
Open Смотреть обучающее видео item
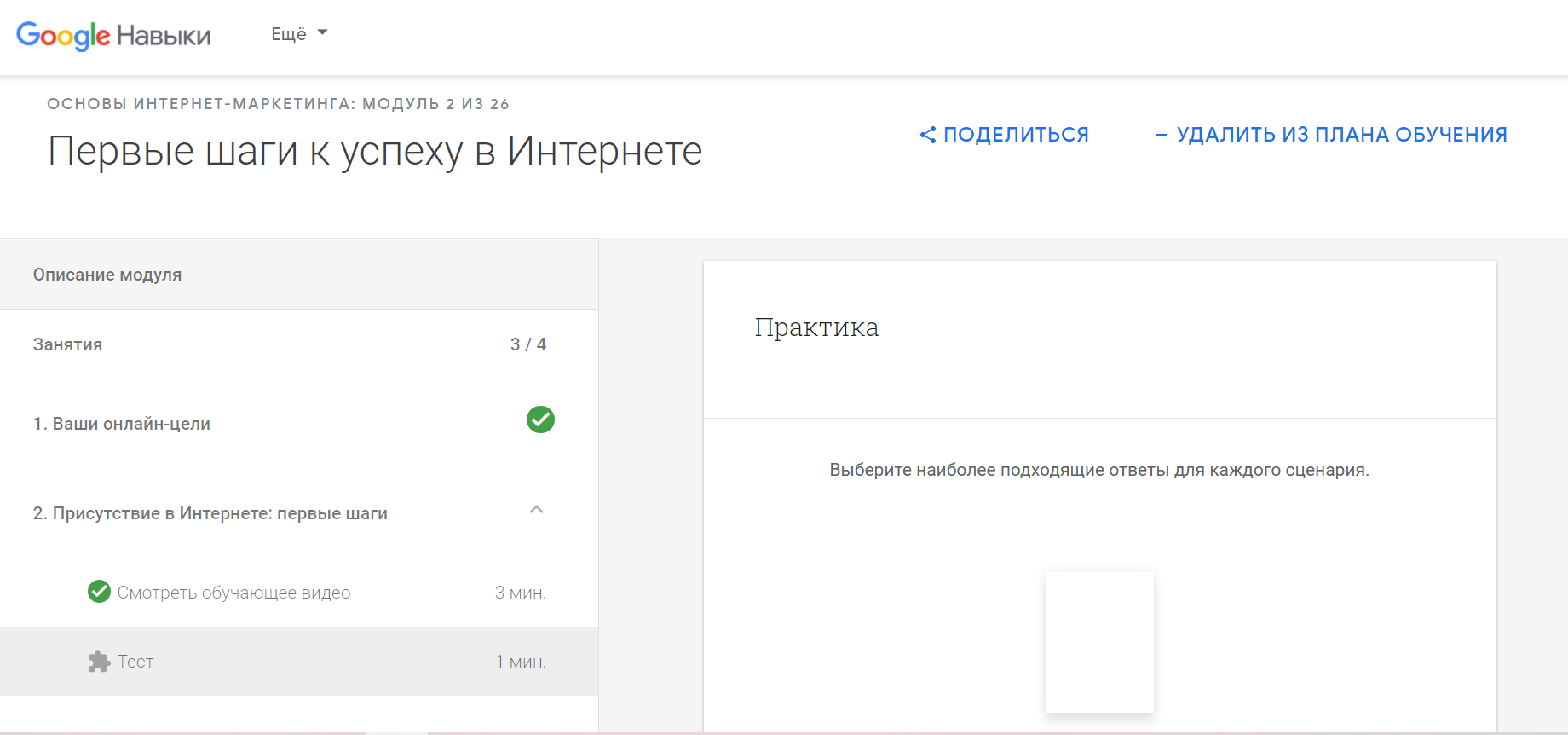point(299,593)
